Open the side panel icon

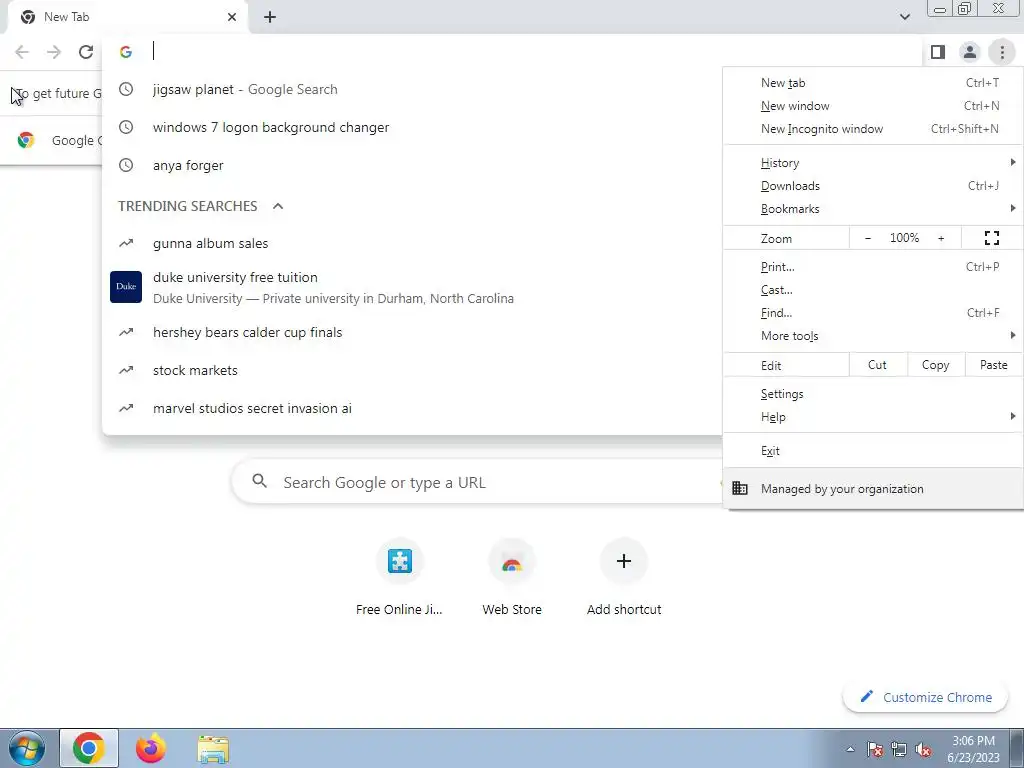point(938,52)
